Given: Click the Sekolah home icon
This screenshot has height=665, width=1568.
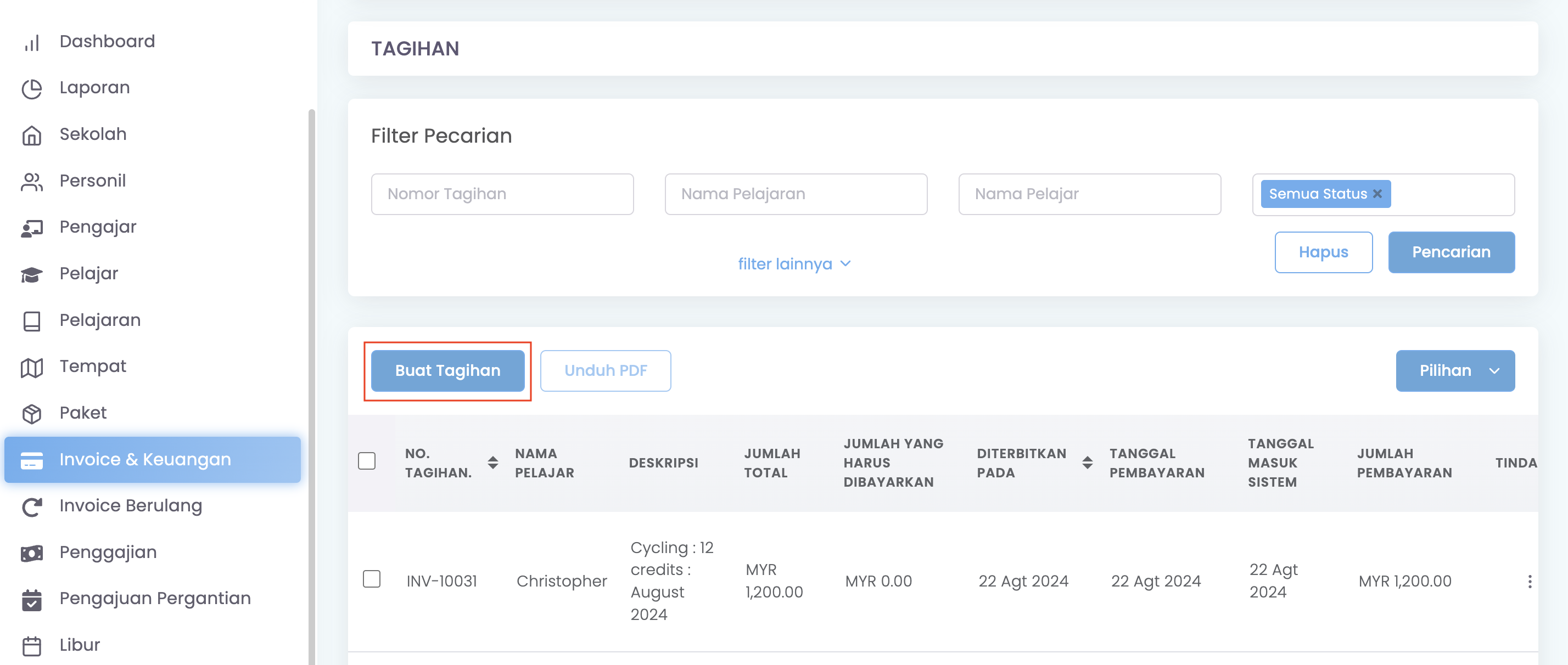Looking at the screenshot, I should [x=32, y=135].
